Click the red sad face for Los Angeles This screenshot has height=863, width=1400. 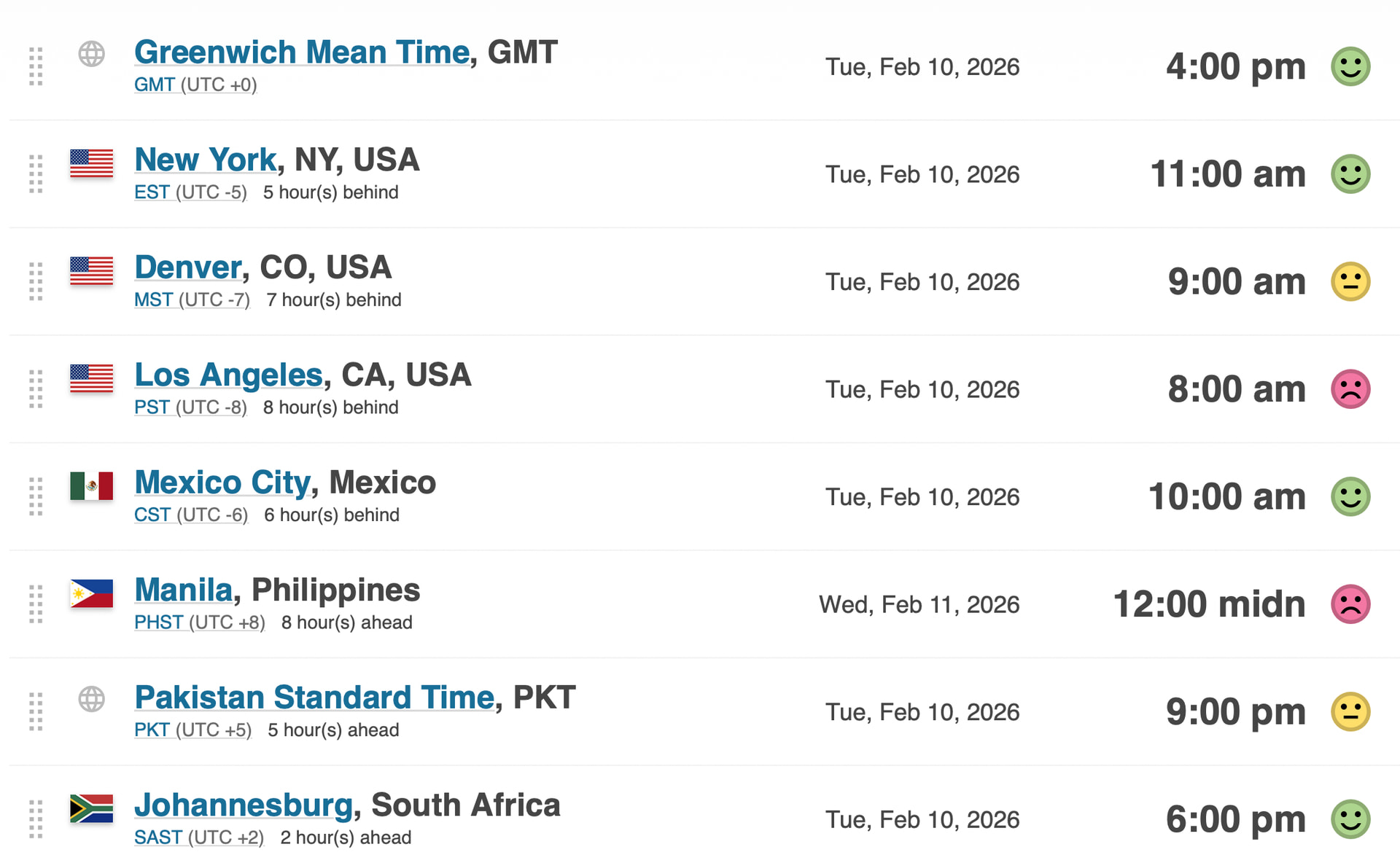pos(1350,389)
